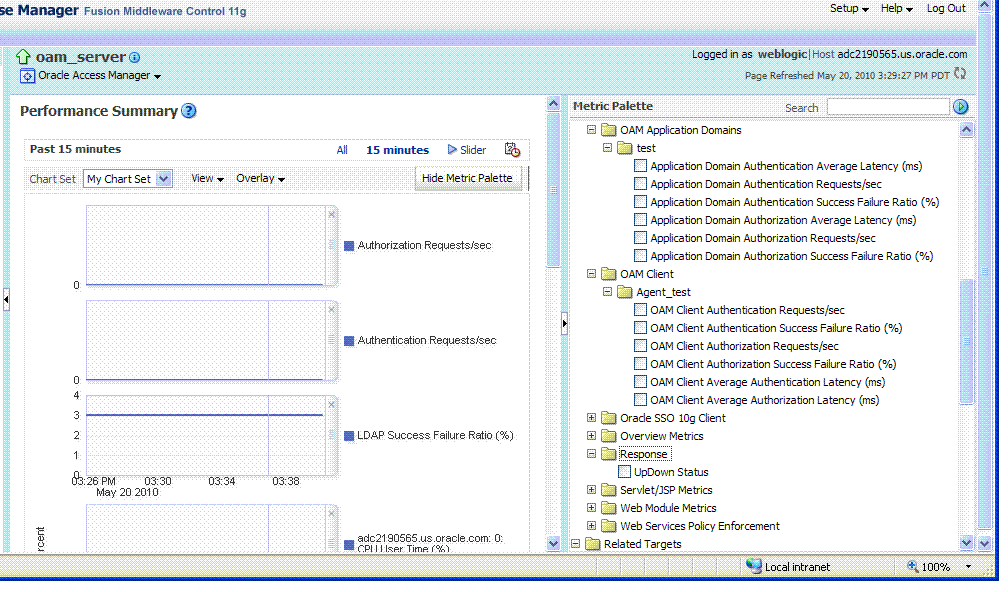Image resolution: width=1008 pixels, height=592 pixels.
Task: Click the Log Out link
Action: point(946,8)
